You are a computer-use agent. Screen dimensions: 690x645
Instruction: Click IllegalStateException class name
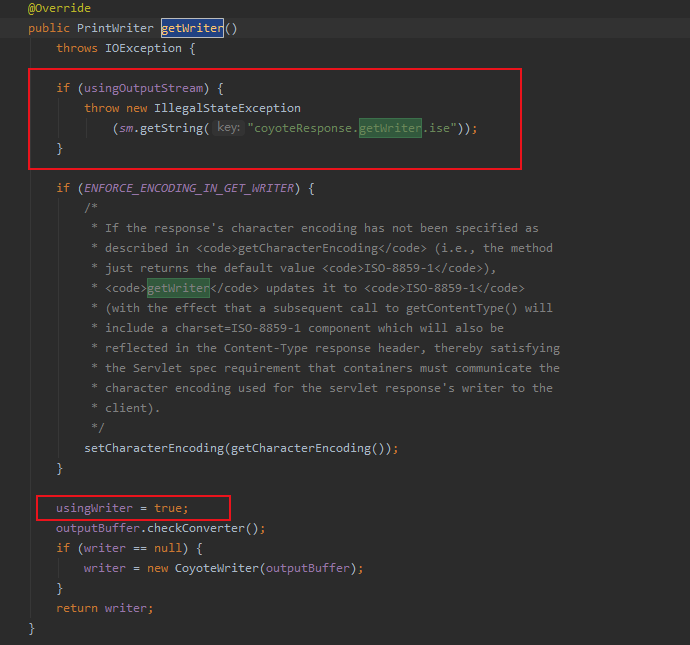(x=227, y=108)
